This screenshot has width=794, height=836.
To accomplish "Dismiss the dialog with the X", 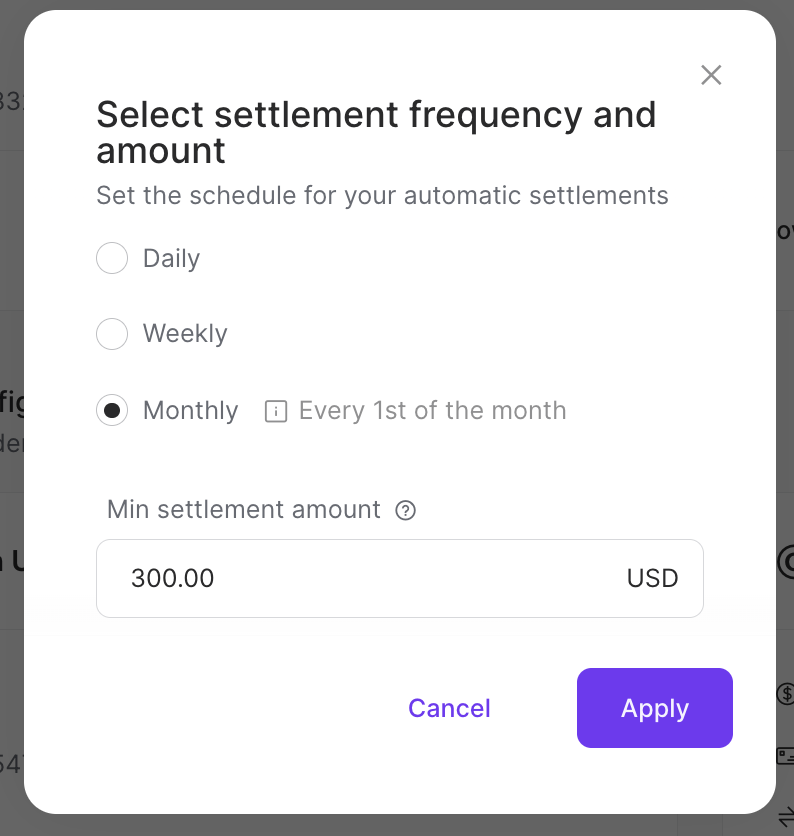I will (711, 75).
